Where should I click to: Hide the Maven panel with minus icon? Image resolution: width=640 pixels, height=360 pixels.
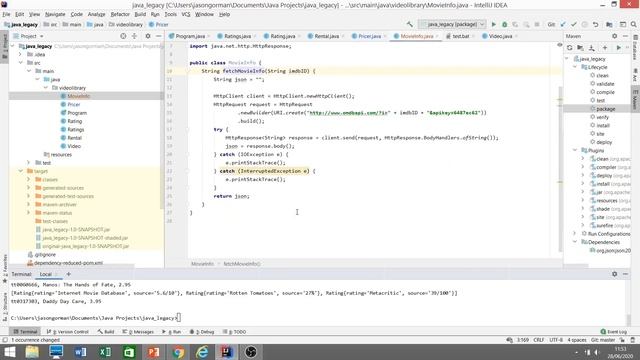pyautogui.click(x=626, y=36)
